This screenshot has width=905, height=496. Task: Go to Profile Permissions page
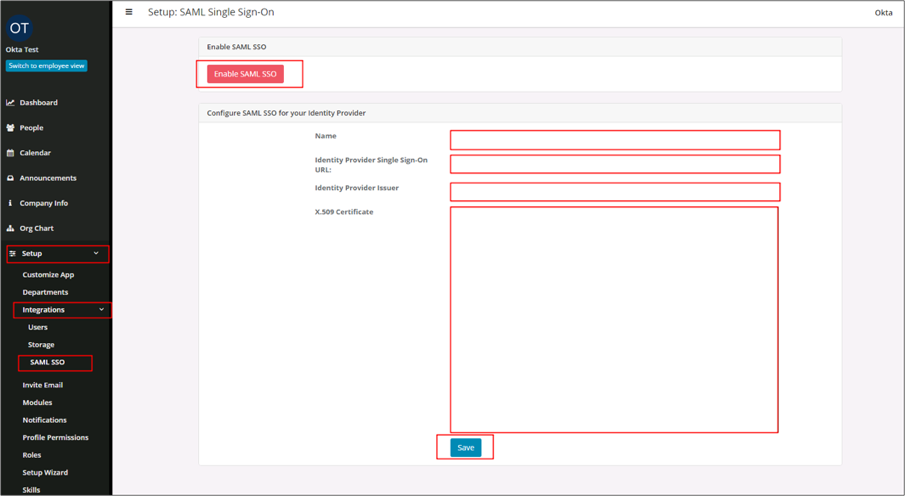click(x=55, y=437)
